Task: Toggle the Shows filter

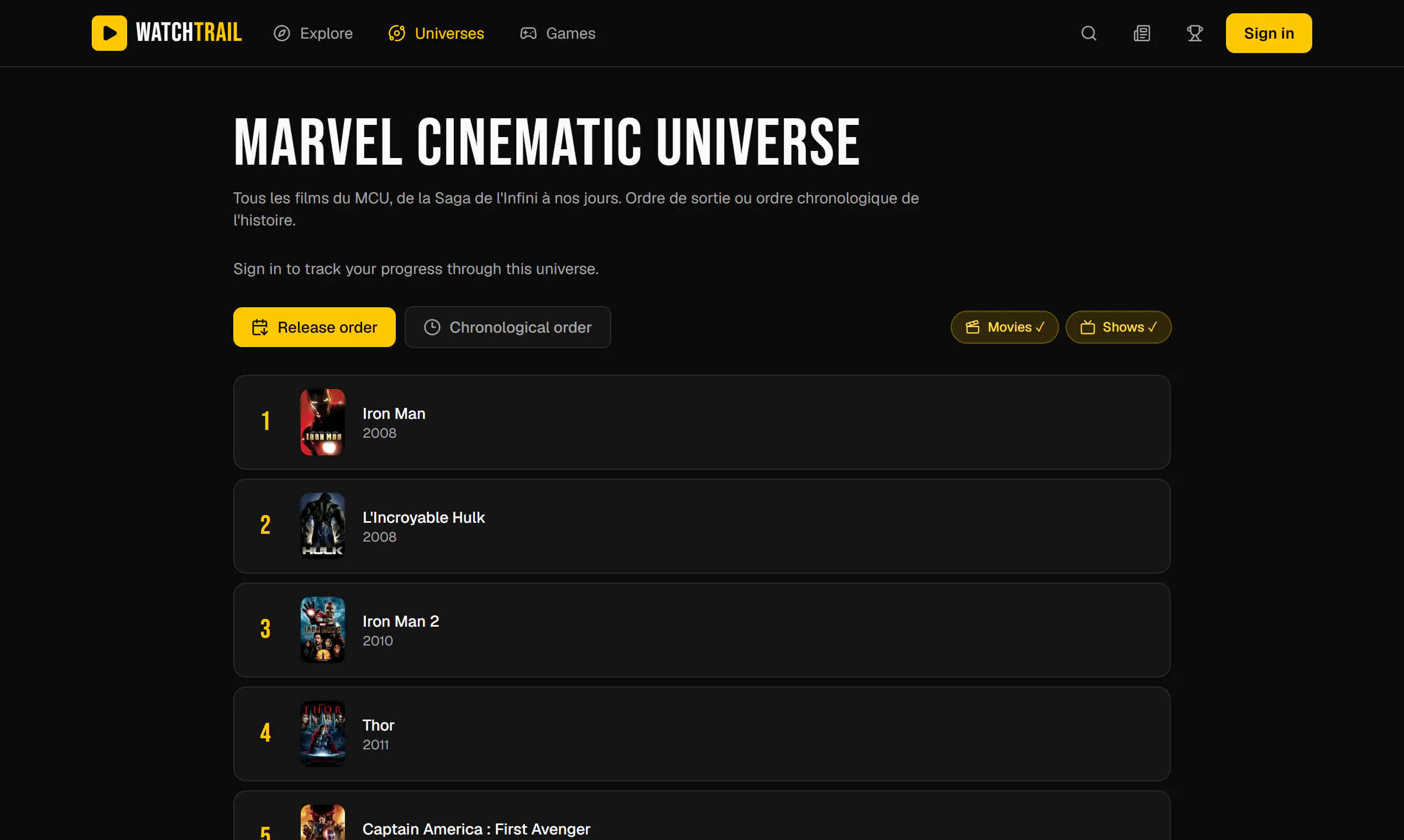Action: (1118, 327)
